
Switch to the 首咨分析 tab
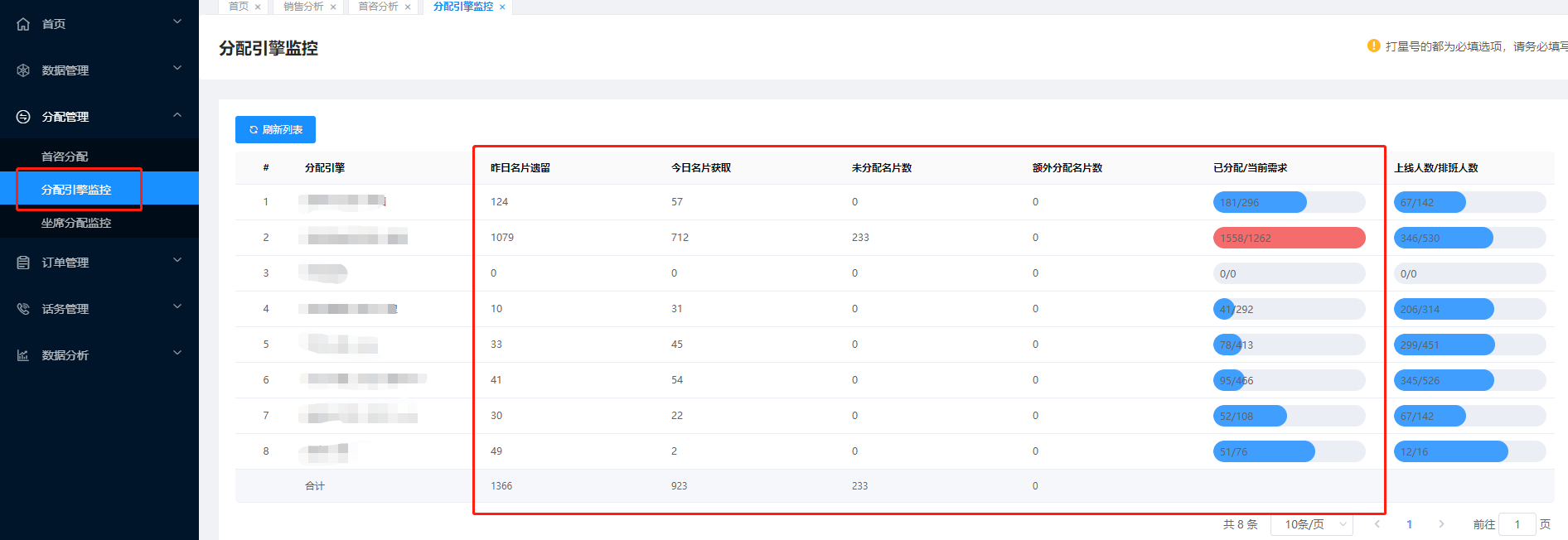click(x=378, y=7)
